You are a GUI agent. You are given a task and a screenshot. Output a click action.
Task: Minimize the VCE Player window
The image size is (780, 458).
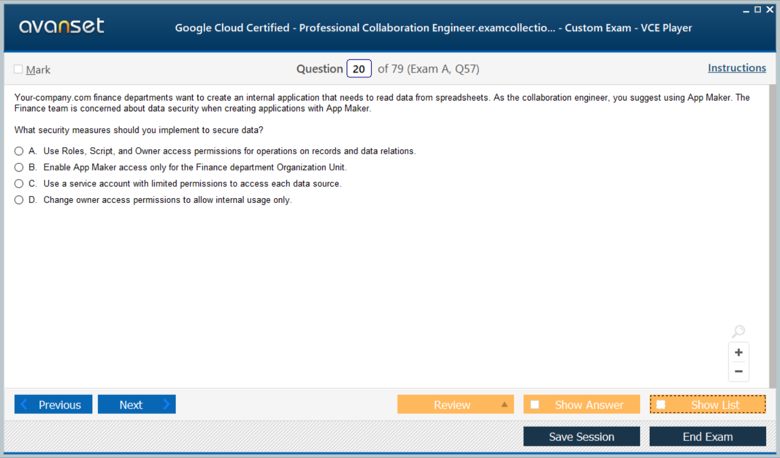[746, 10]
